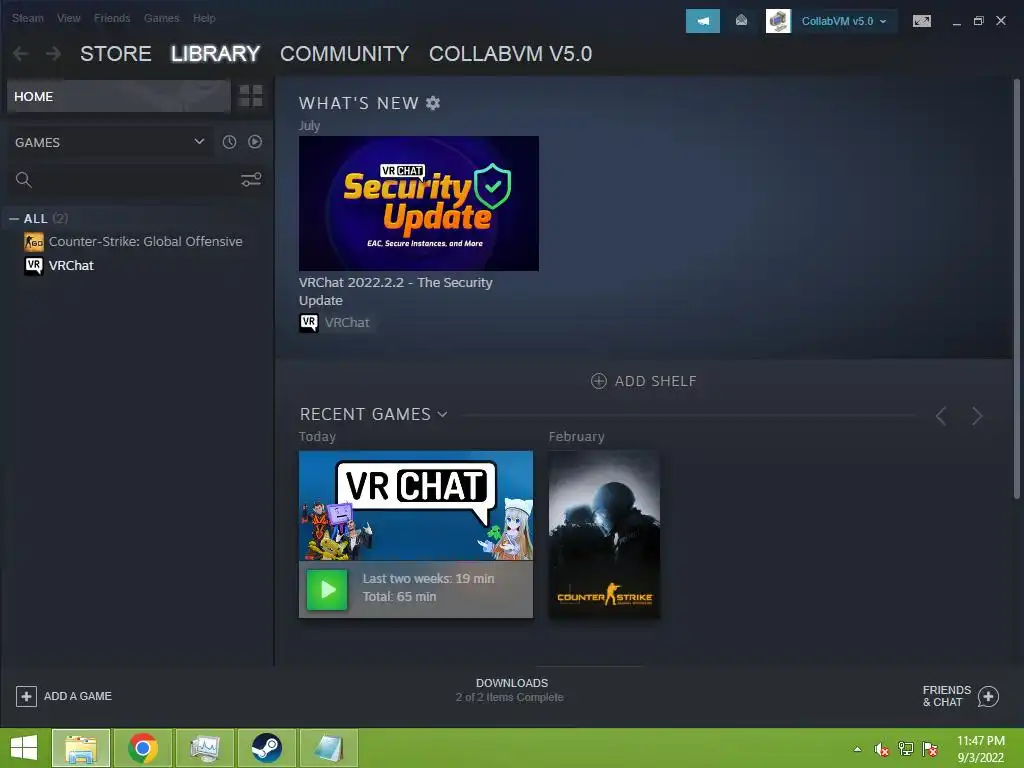
Task: Open Action Center flag tray icon
Action: (930, 749)
